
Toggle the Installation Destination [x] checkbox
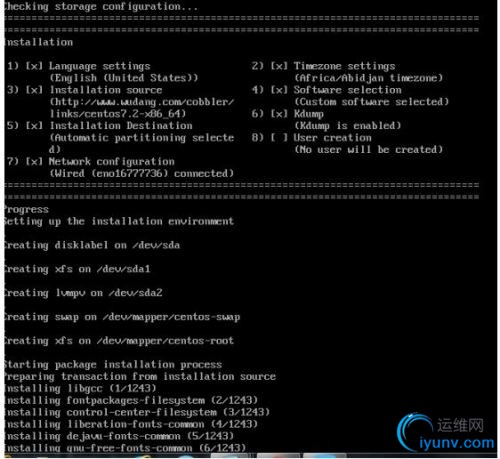34,126
